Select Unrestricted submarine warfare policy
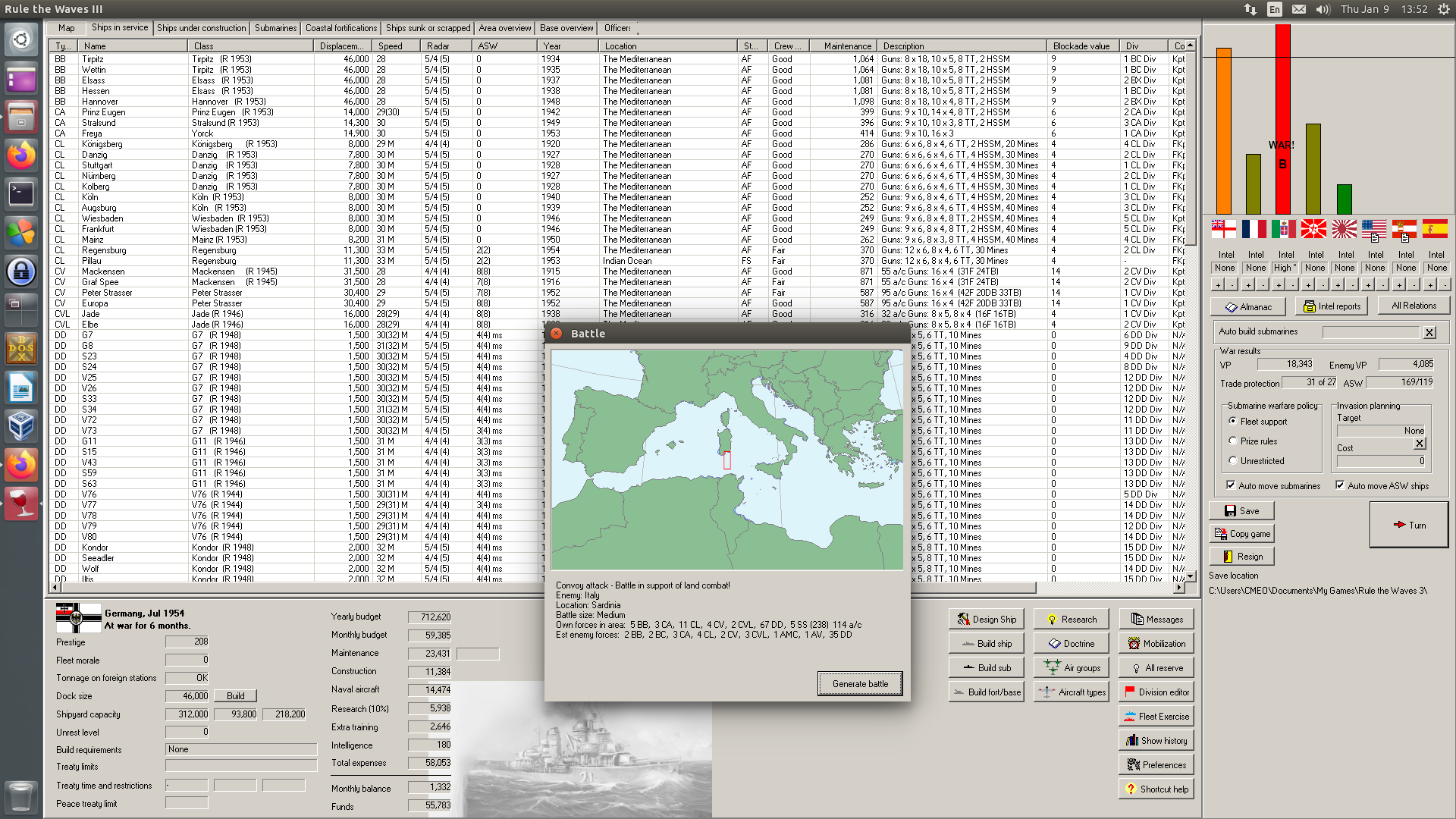The height and width of the screenshot is (819, 1456). click(x=1233, y=460)
